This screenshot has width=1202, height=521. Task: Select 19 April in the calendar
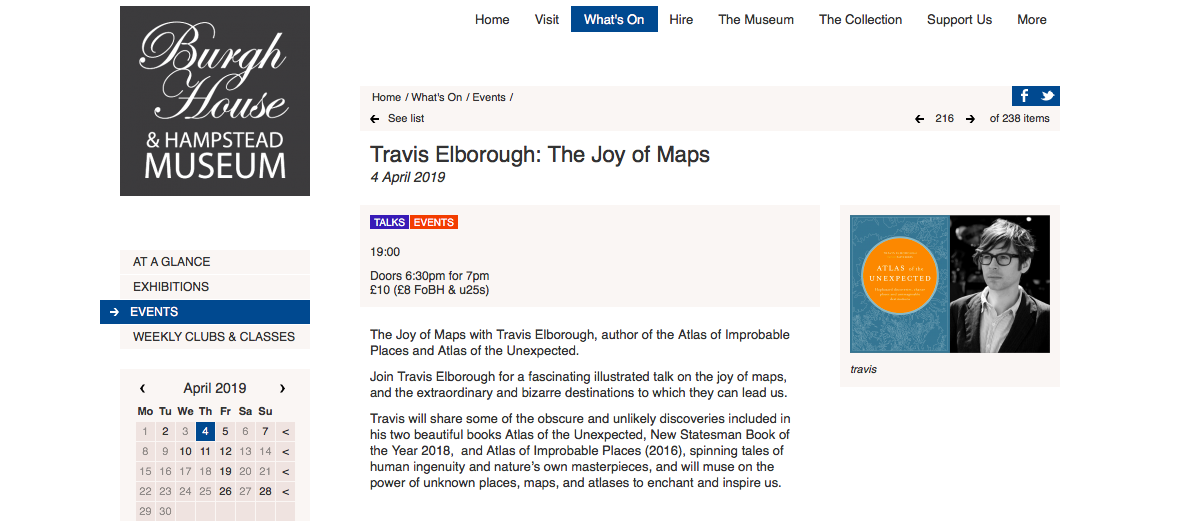coord(225,472)
